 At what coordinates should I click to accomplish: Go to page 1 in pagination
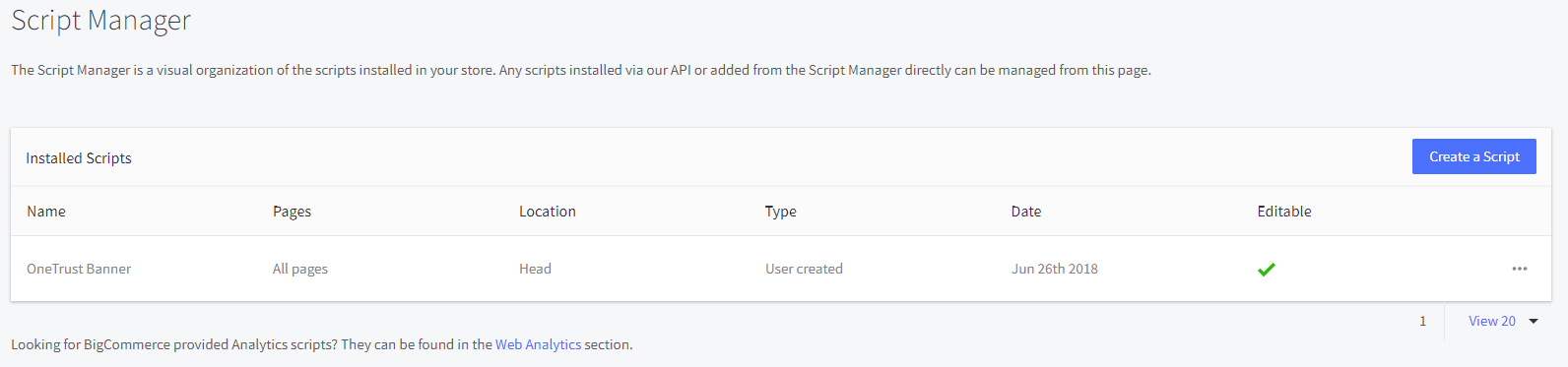tap(1422, 321)
